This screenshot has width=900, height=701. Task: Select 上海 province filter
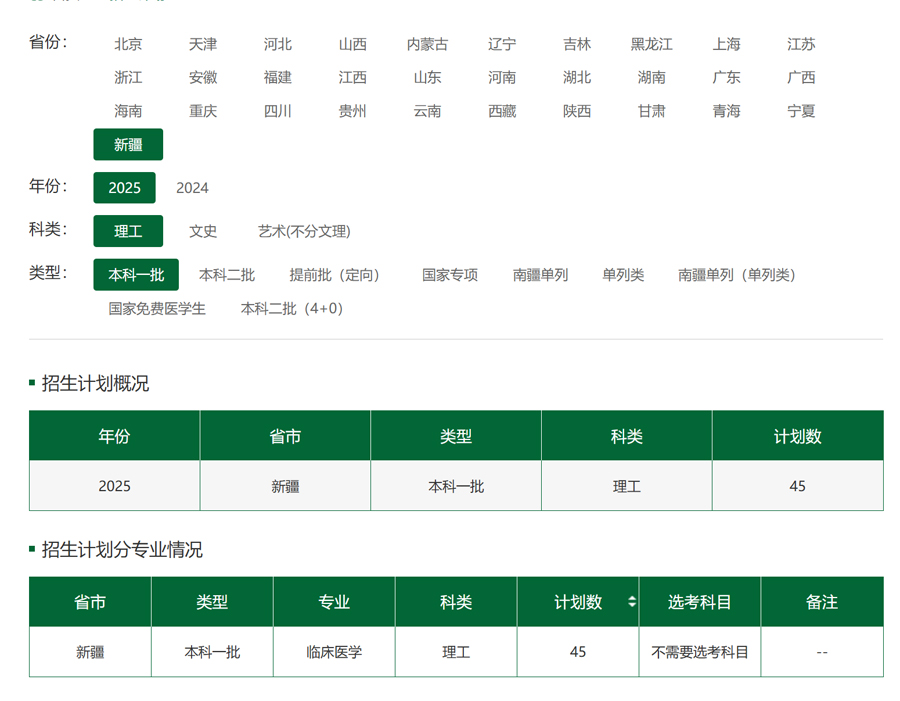point(726,44)
